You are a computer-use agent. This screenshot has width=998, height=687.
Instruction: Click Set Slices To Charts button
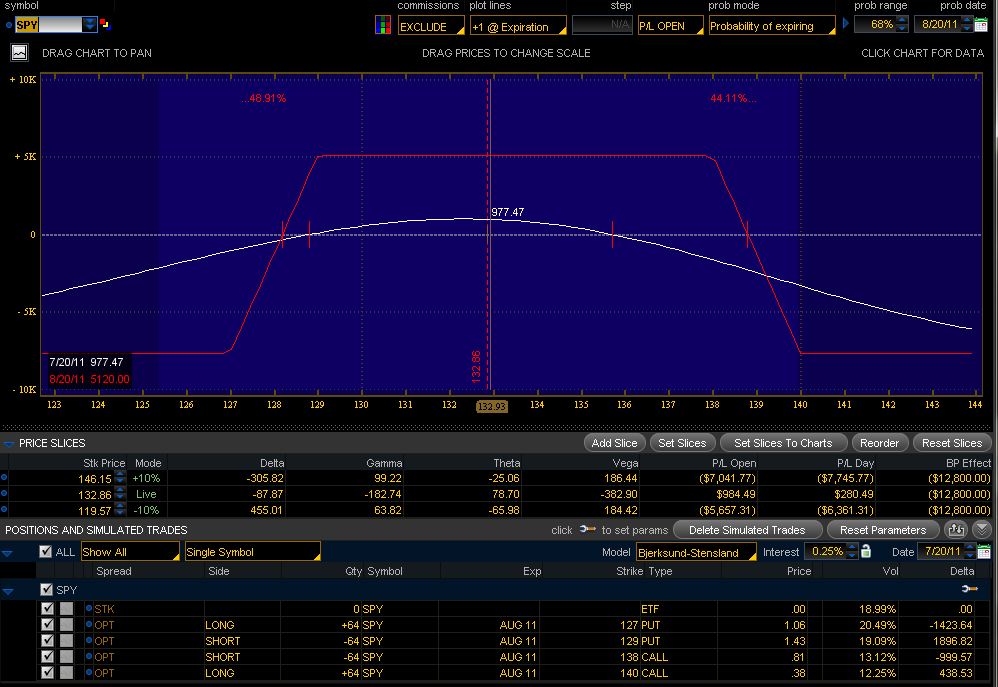[783, 443]
